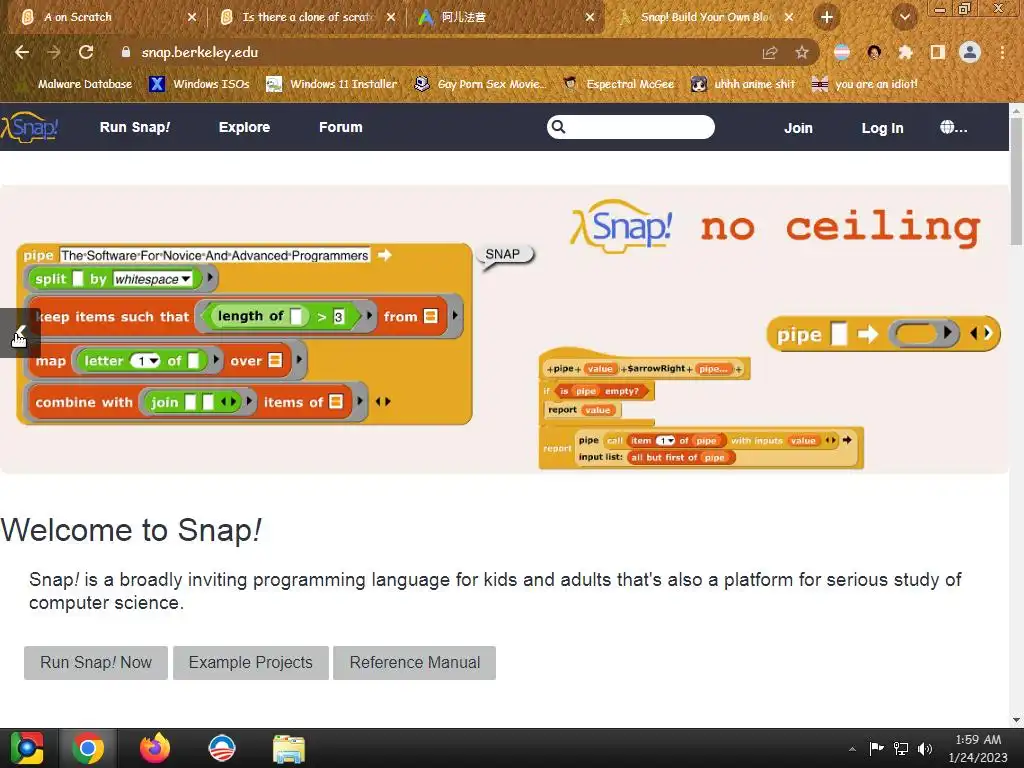Open the Chrome profile avatar
The image size is (1024, 768).
(x=970, y=52)
